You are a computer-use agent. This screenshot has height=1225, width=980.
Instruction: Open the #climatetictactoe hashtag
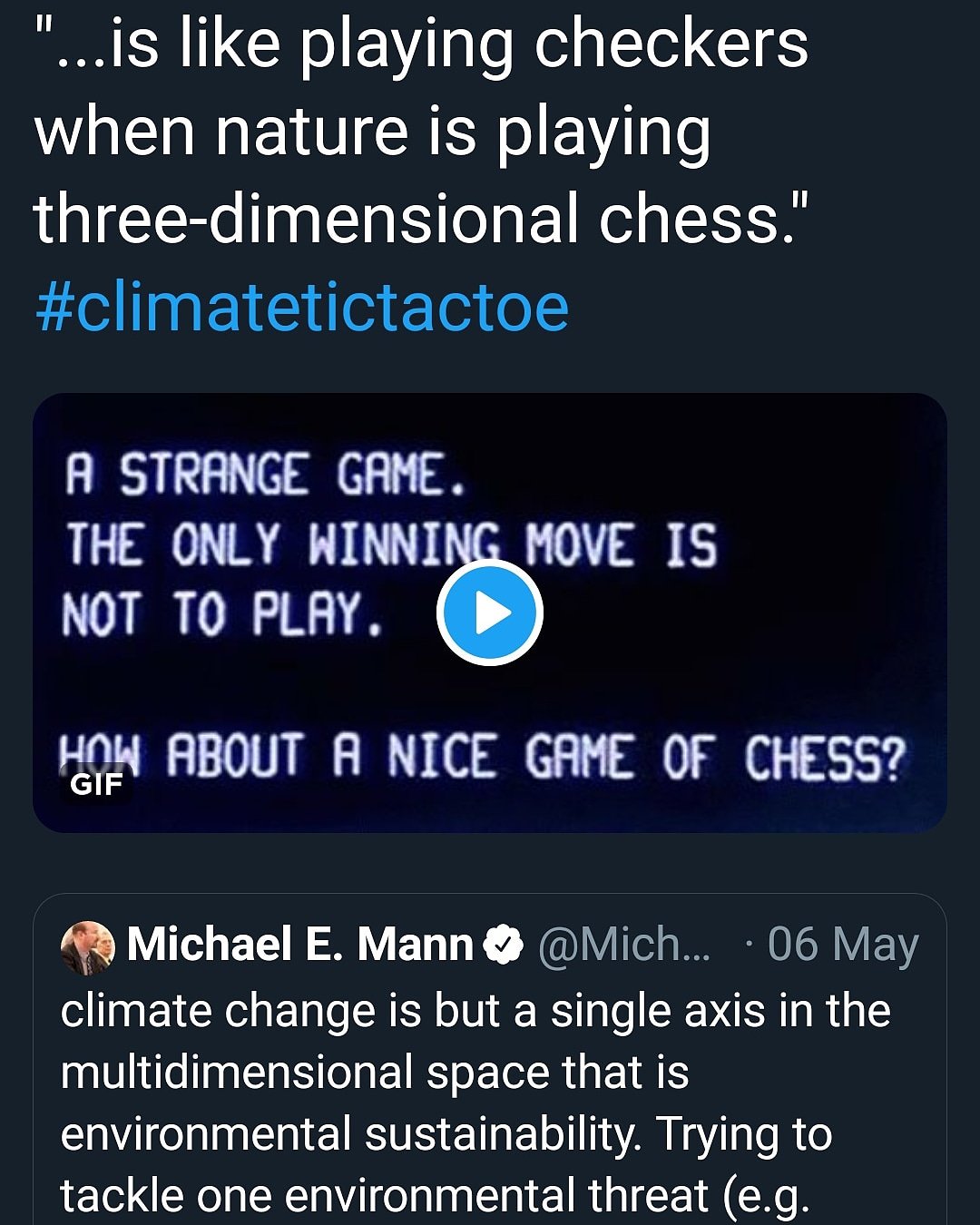pyautogui.click(x=301, y=308)
